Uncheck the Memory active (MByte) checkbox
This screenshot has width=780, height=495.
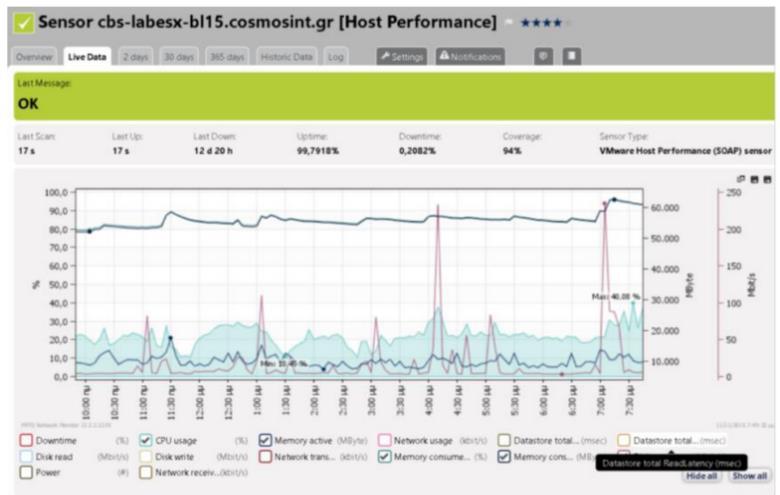[x=265, y=440]
